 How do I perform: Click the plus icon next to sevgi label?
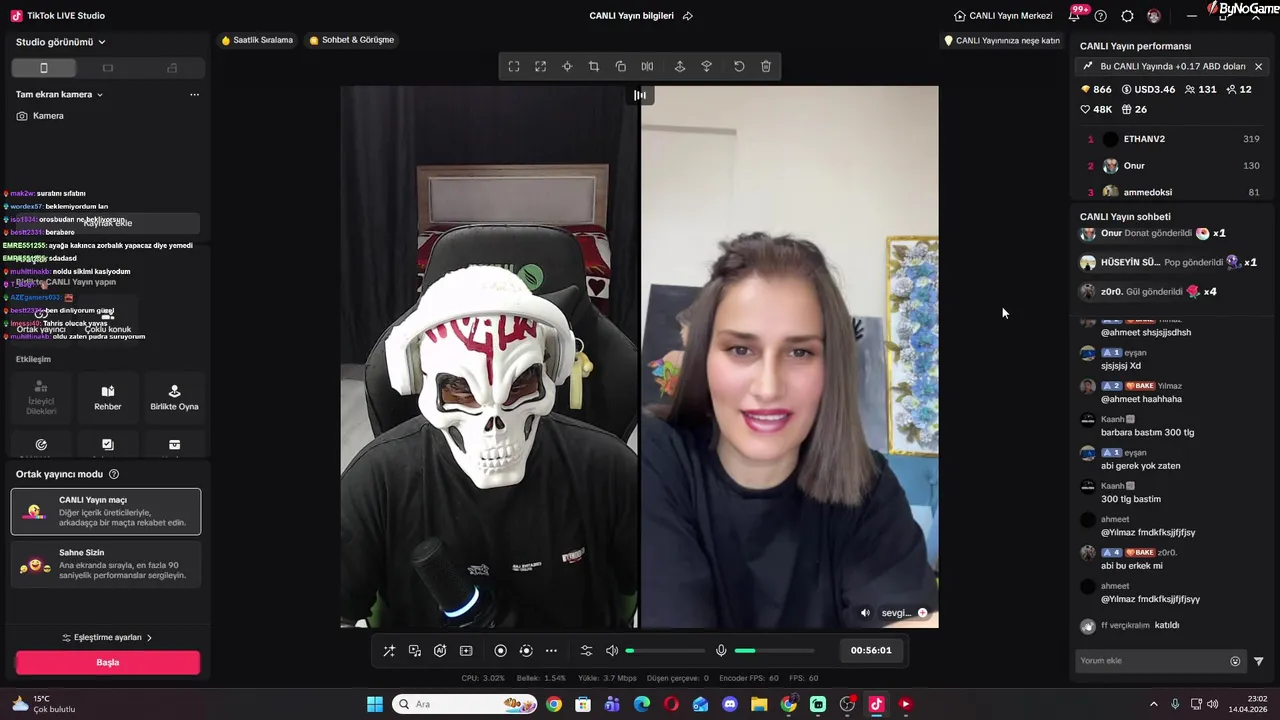(x=922, y=613)
